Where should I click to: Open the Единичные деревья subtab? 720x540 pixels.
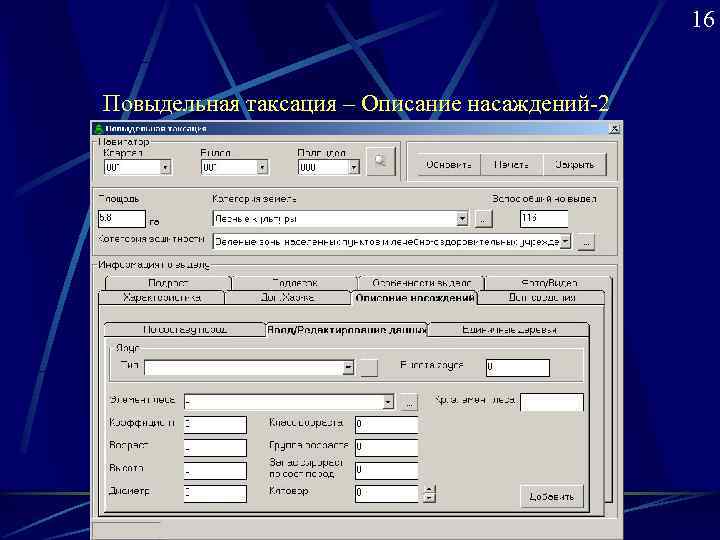point(509,330)
